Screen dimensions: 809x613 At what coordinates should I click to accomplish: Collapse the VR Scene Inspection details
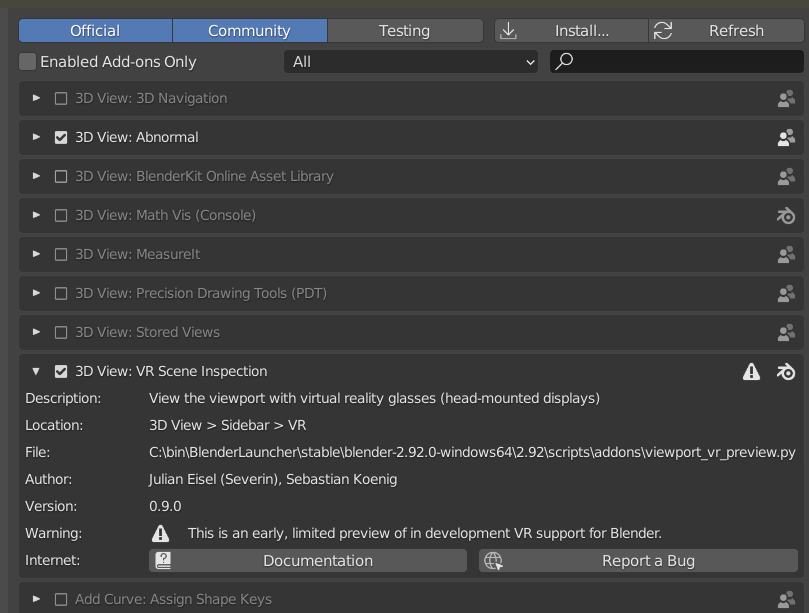pos(36,371)
